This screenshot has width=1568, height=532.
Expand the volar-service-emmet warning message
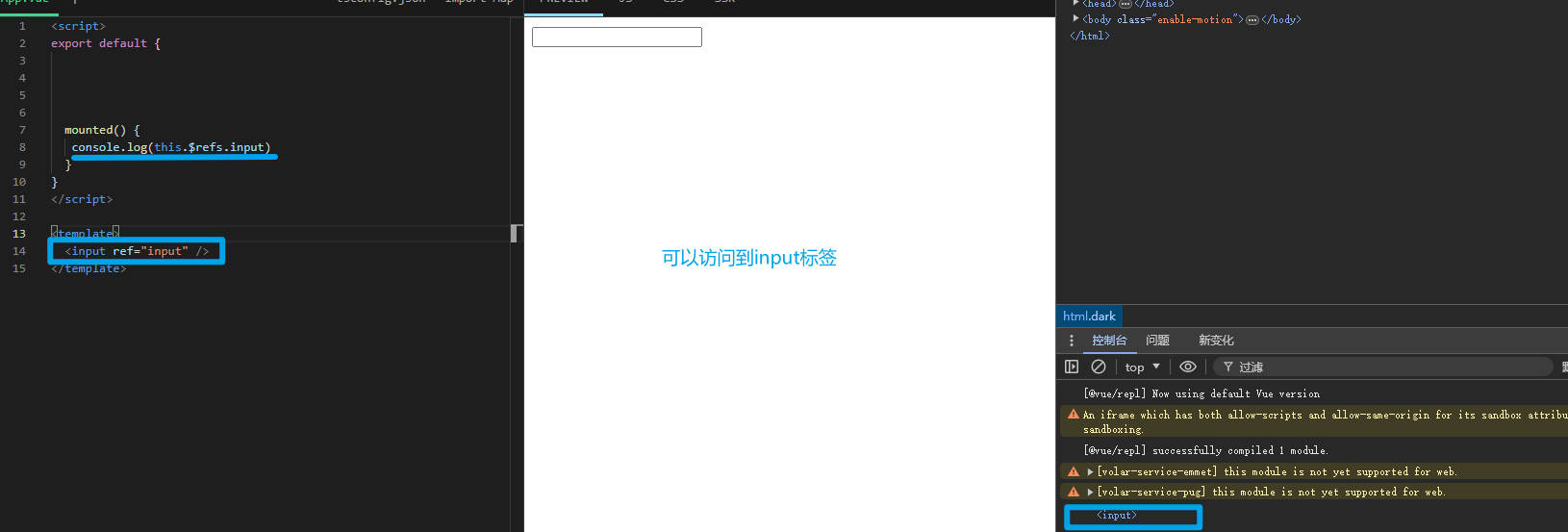(1090, 471)
